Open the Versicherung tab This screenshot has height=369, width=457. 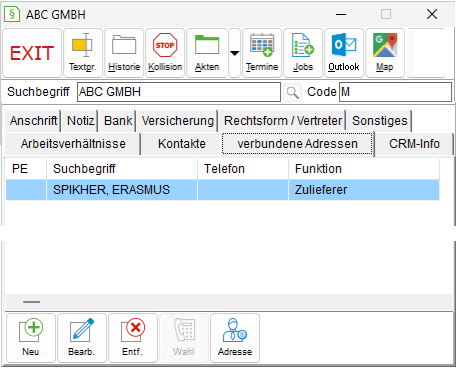pyautogui.click(x=177, y=121)
